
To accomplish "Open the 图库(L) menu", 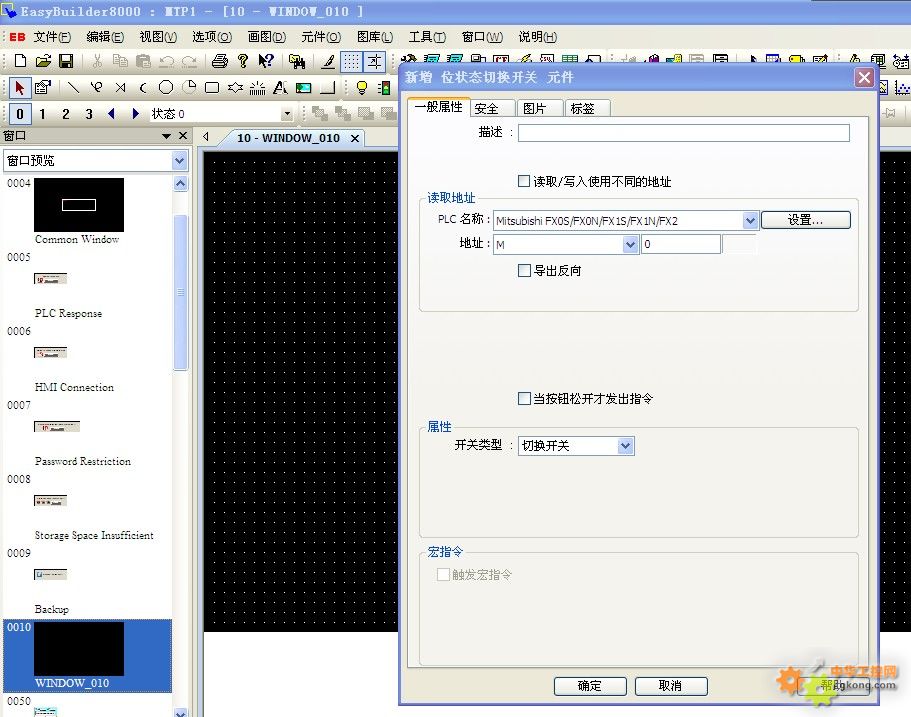I will 375,37.
